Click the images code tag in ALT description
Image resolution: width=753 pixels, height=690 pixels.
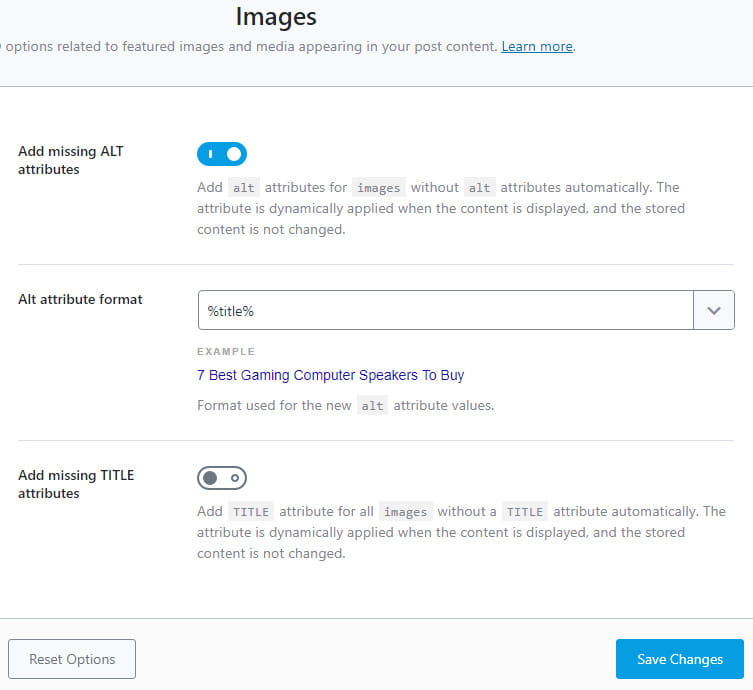click(378, 188)
